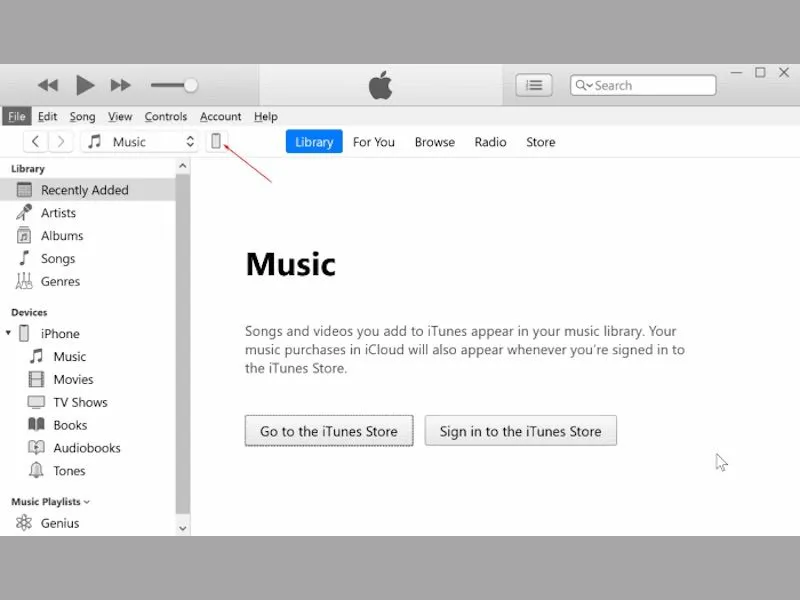The image size is (800, 600).
Task: Open the Music media type dropdown
Action: (x=140, y=141)
